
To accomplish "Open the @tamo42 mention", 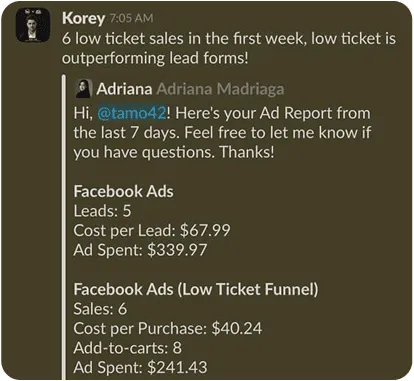I will (x=131, y=113).
